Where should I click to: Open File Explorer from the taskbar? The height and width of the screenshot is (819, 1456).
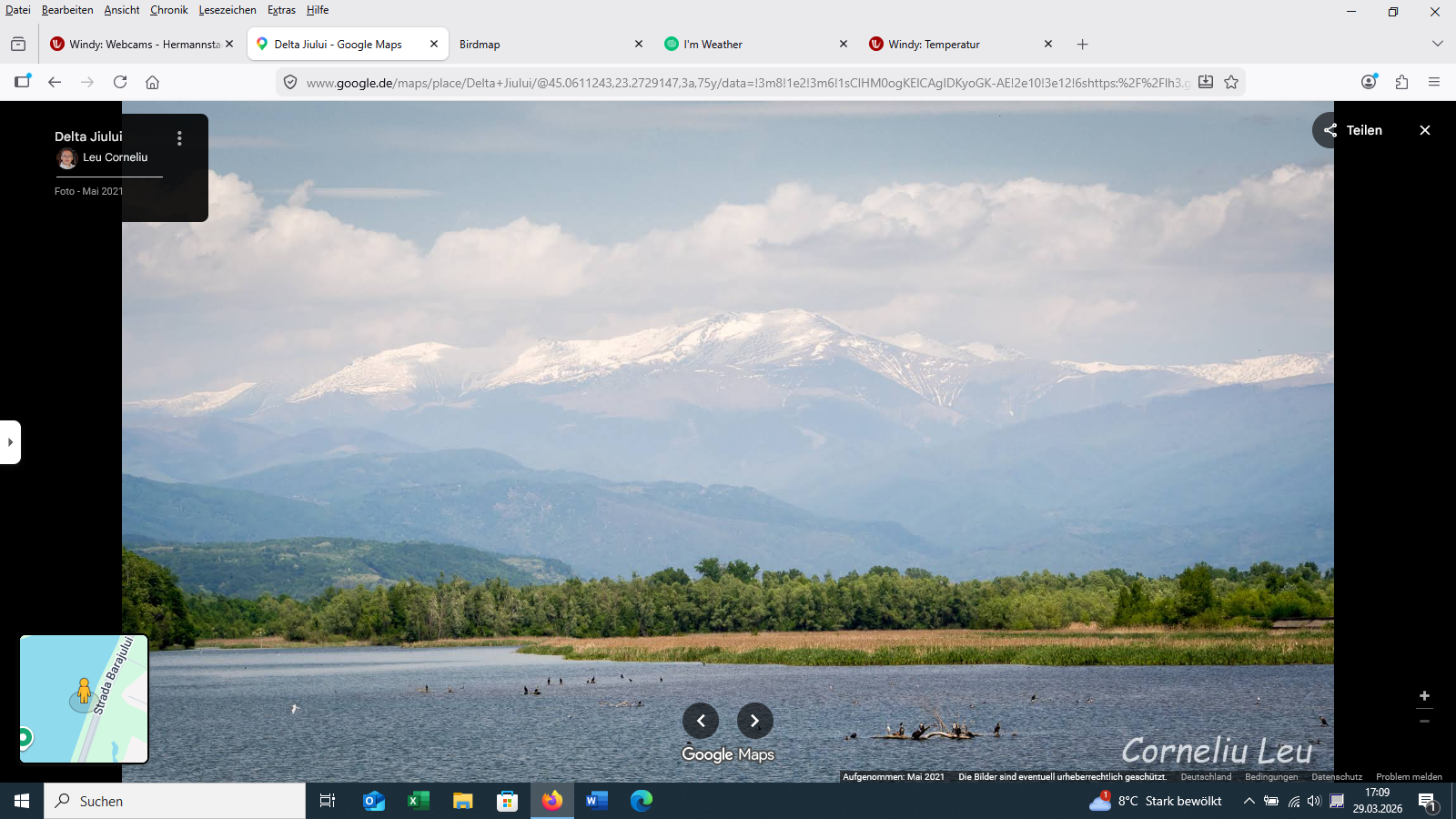463,801
